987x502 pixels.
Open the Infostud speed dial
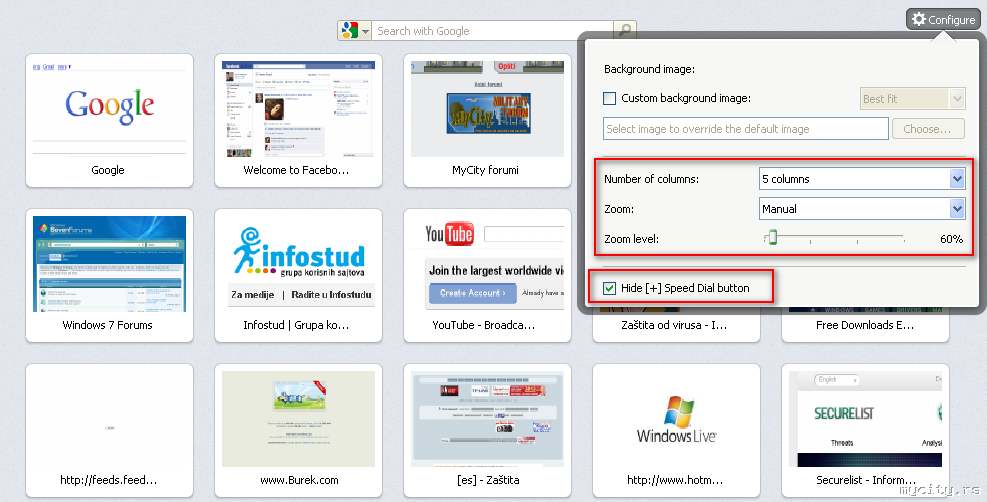(x=298, y=276)
